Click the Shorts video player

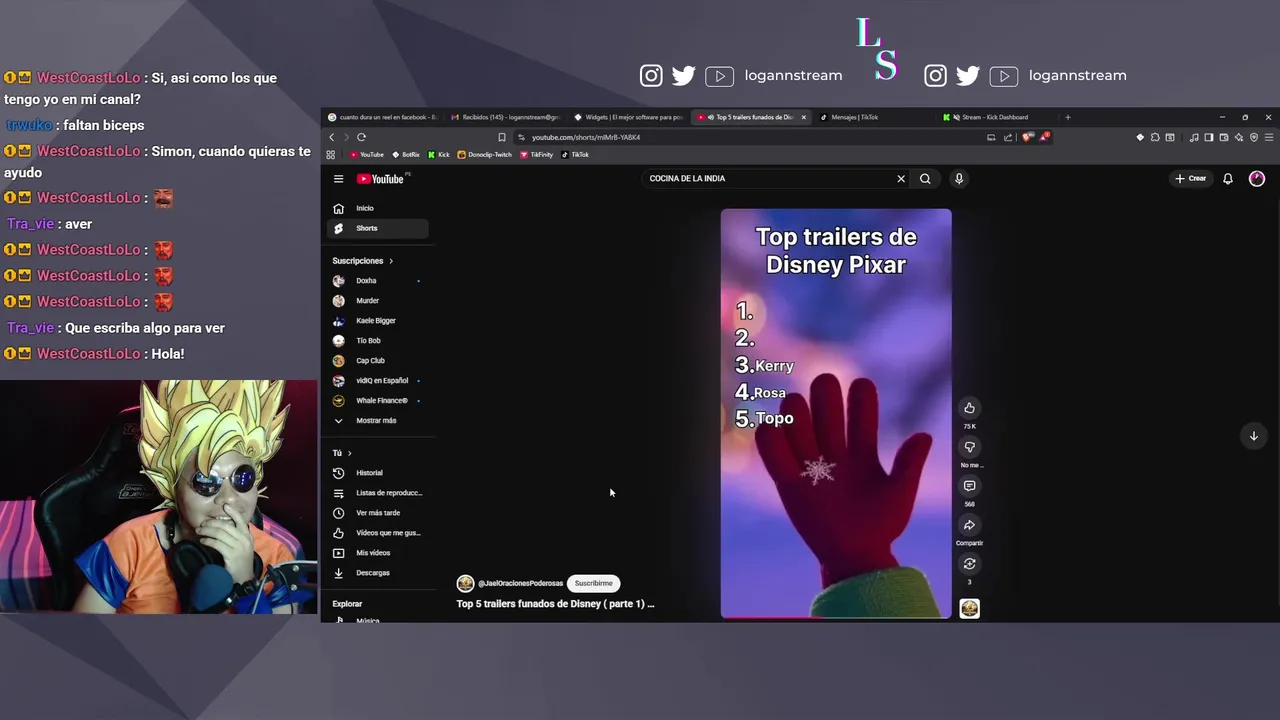click(x=836, y=413)
